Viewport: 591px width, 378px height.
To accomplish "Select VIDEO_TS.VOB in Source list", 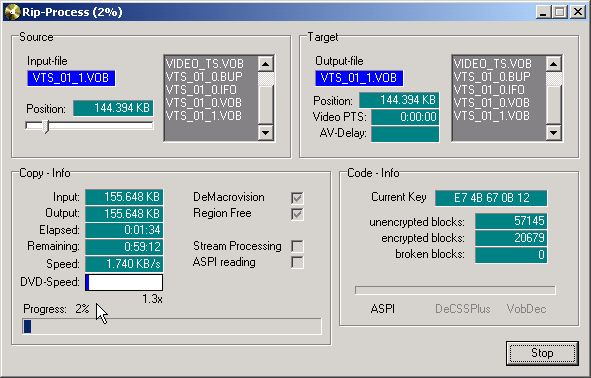I will point(205,64).
